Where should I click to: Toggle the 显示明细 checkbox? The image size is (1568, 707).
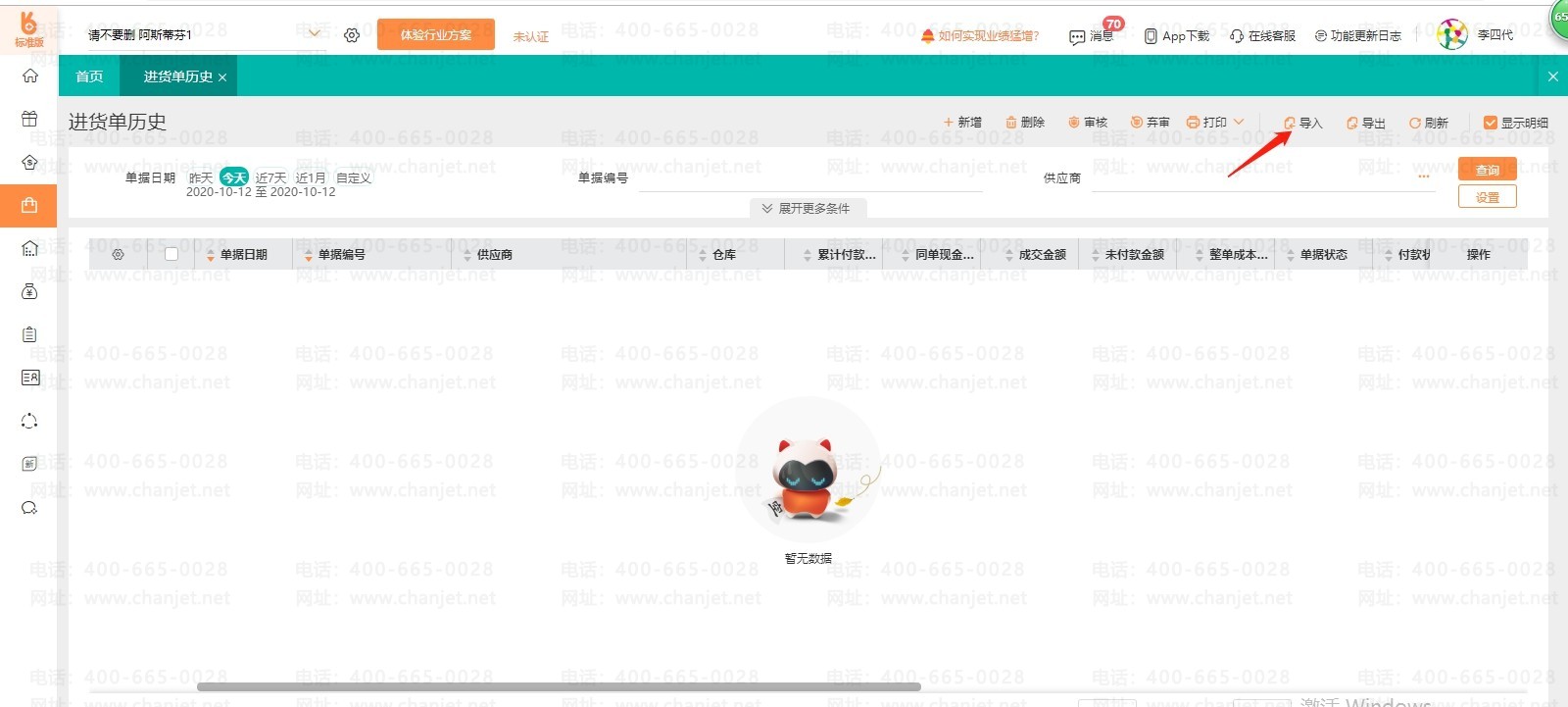pos(1490,123)
